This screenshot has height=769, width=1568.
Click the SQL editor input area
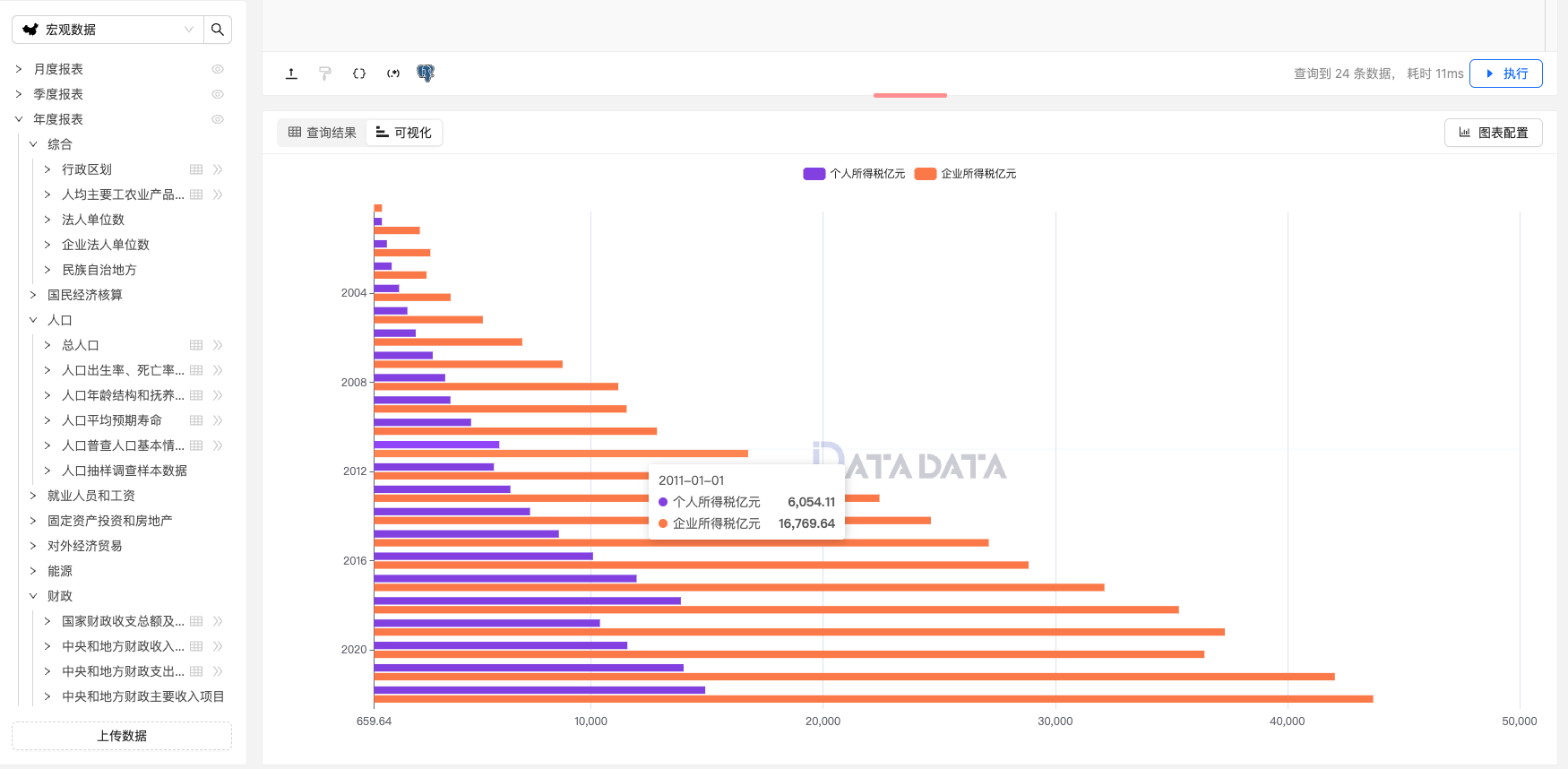coord(903,25)
